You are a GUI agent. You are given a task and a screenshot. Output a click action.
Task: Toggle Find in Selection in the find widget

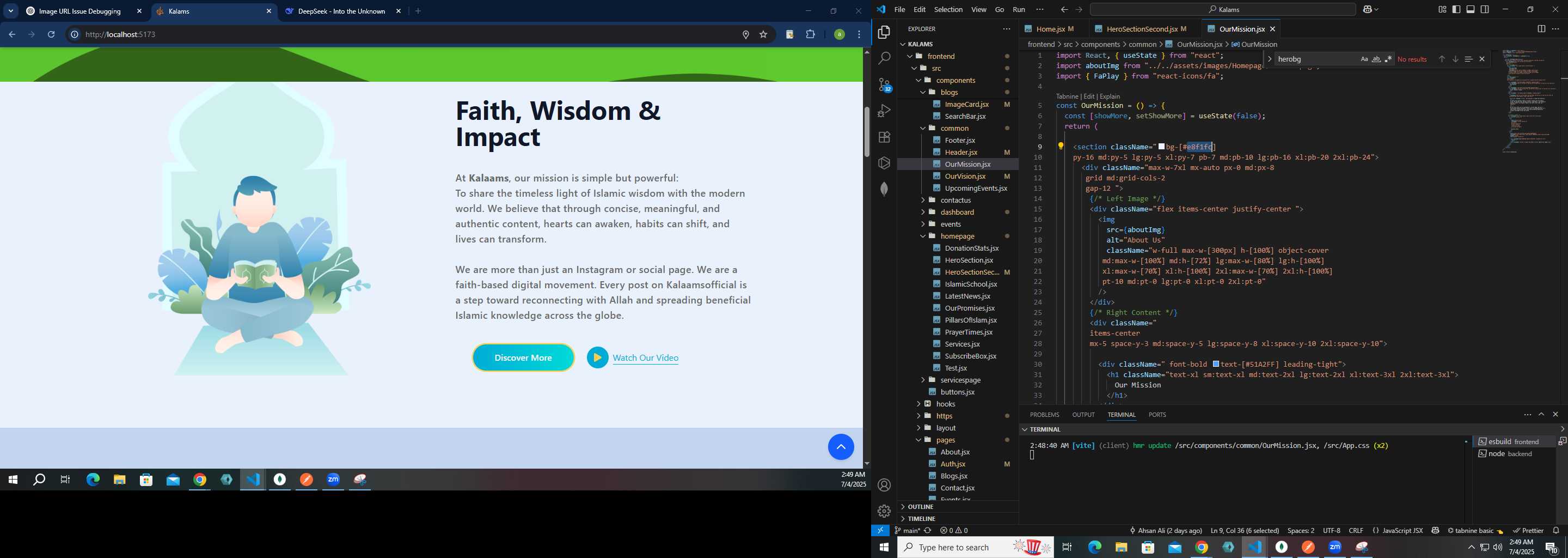click(x=1468, y=59)
